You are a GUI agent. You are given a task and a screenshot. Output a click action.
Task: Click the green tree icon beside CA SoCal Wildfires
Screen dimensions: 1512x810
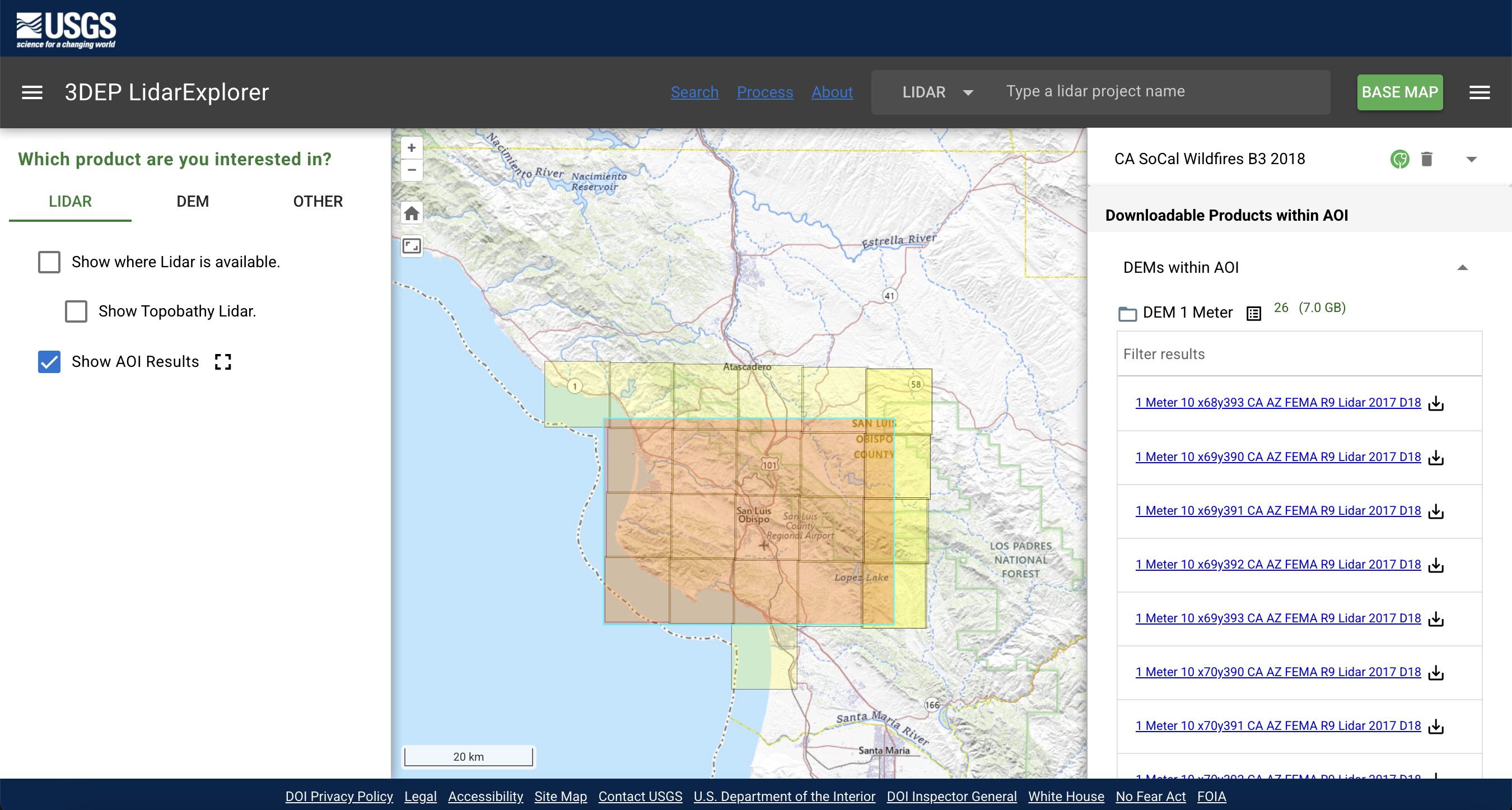coord(1400,159)
